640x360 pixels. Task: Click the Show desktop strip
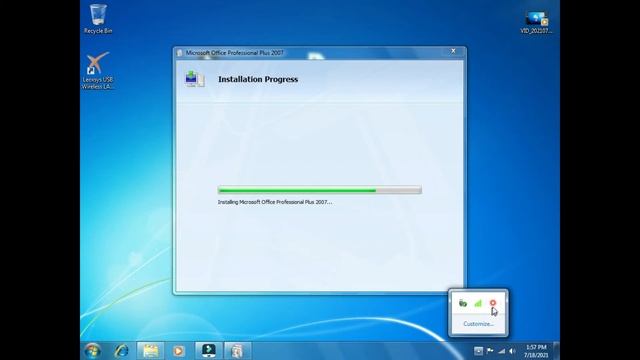[556, 351]
